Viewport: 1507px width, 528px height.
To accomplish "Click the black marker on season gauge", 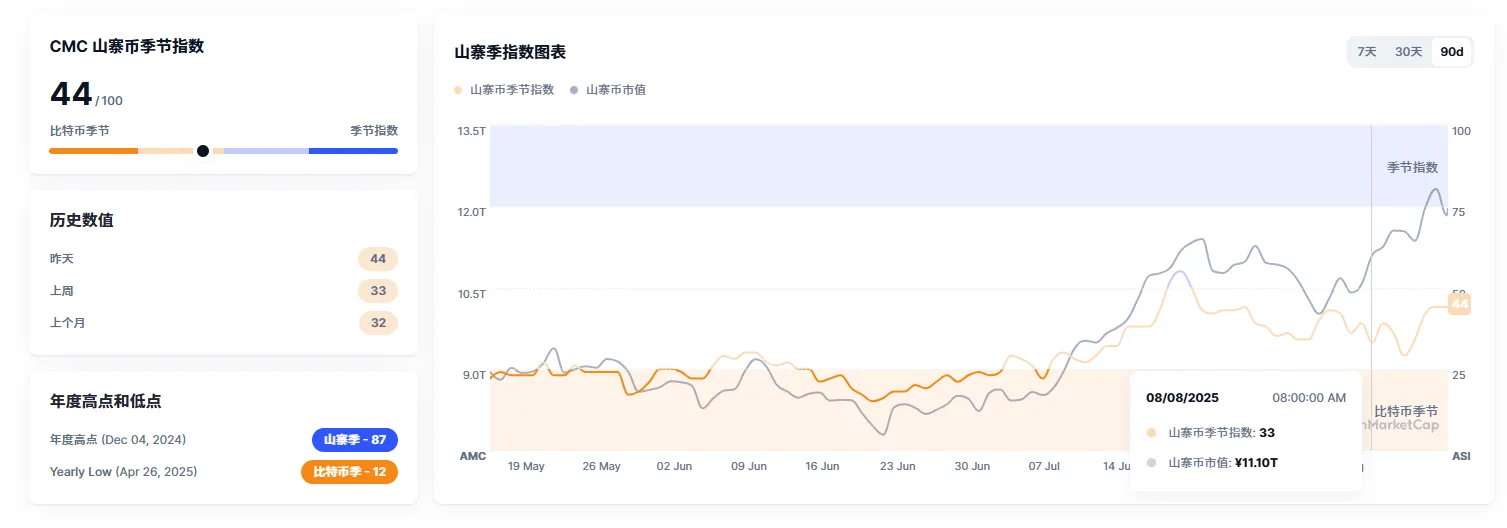I will [x=203, y=151].
